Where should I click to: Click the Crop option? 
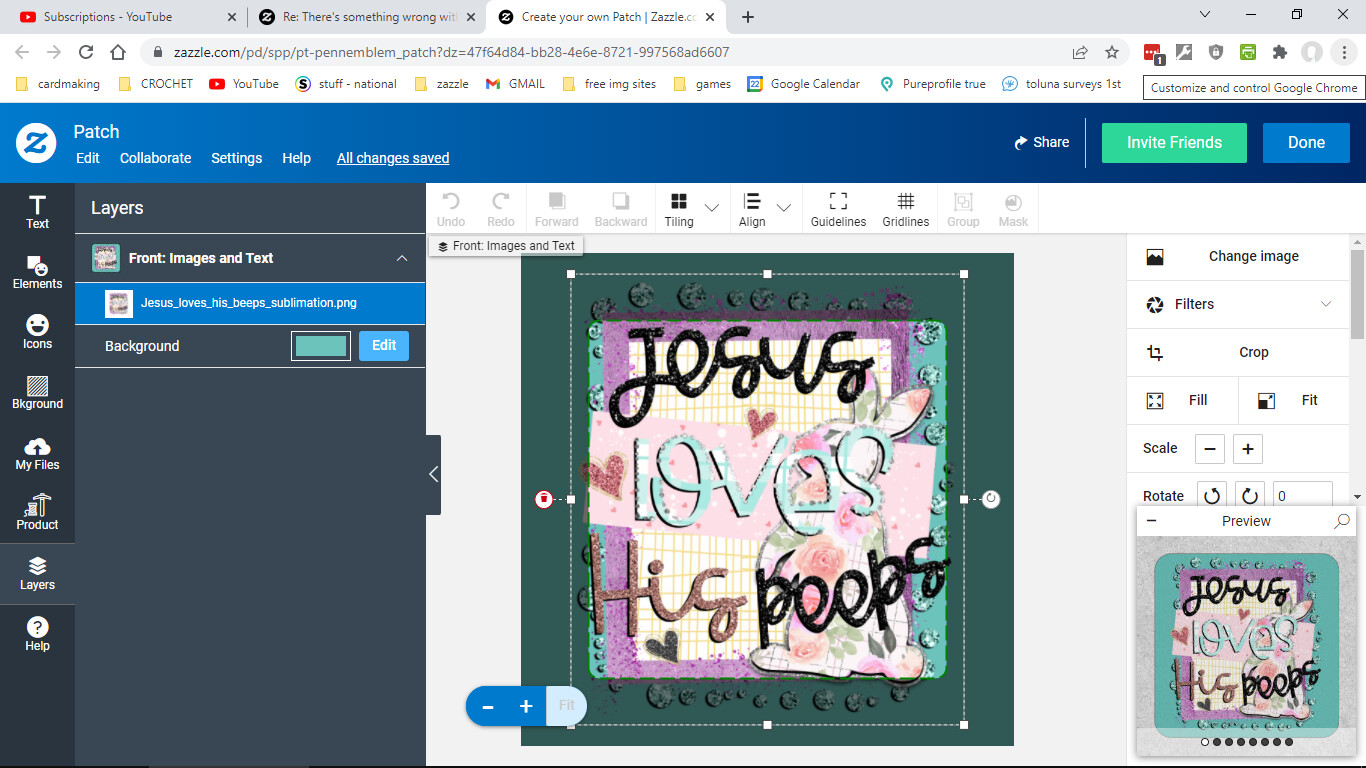point(1238,352)
